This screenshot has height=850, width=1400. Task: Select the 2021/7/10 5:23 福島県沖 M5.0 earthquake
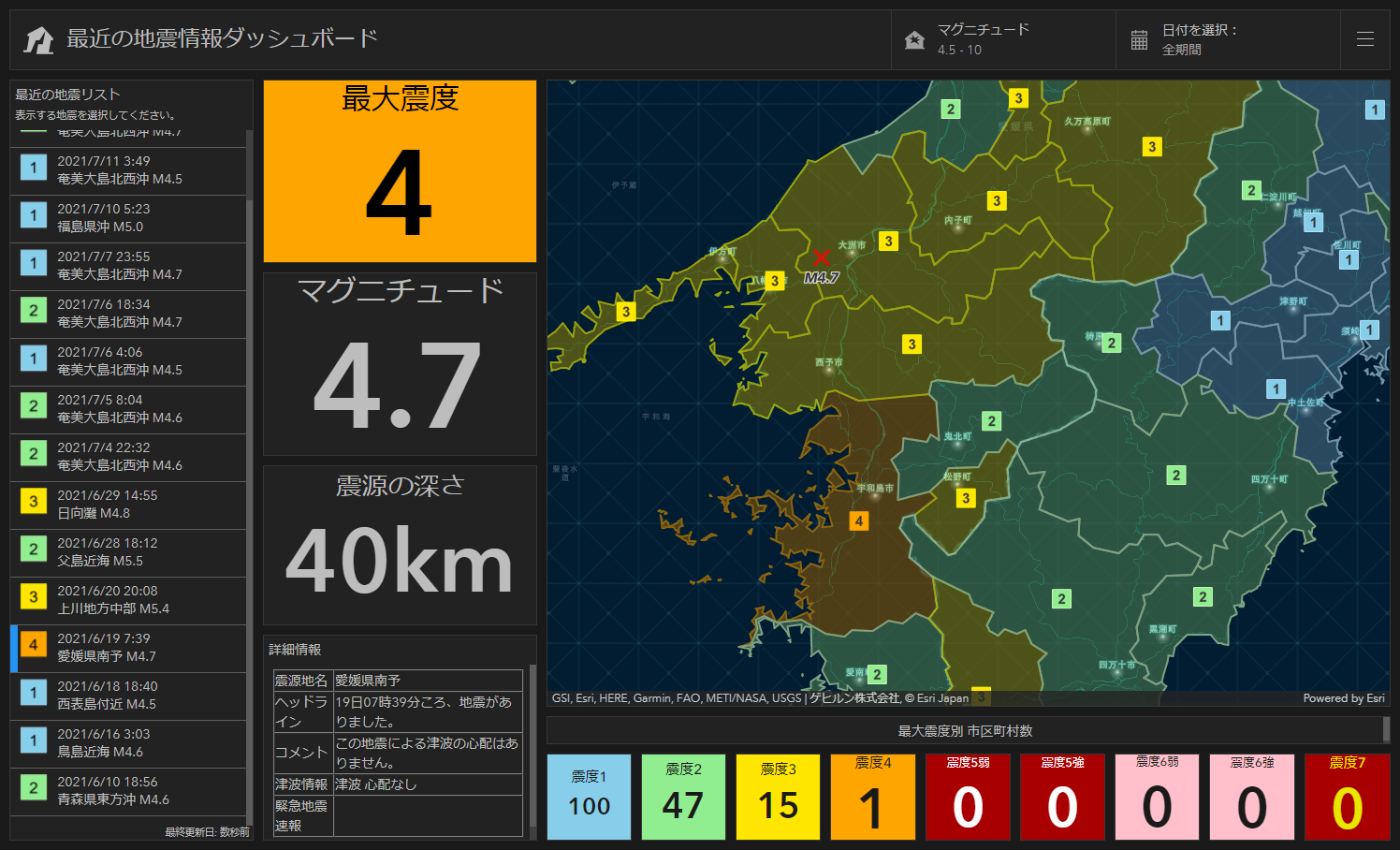coord(128,218)
